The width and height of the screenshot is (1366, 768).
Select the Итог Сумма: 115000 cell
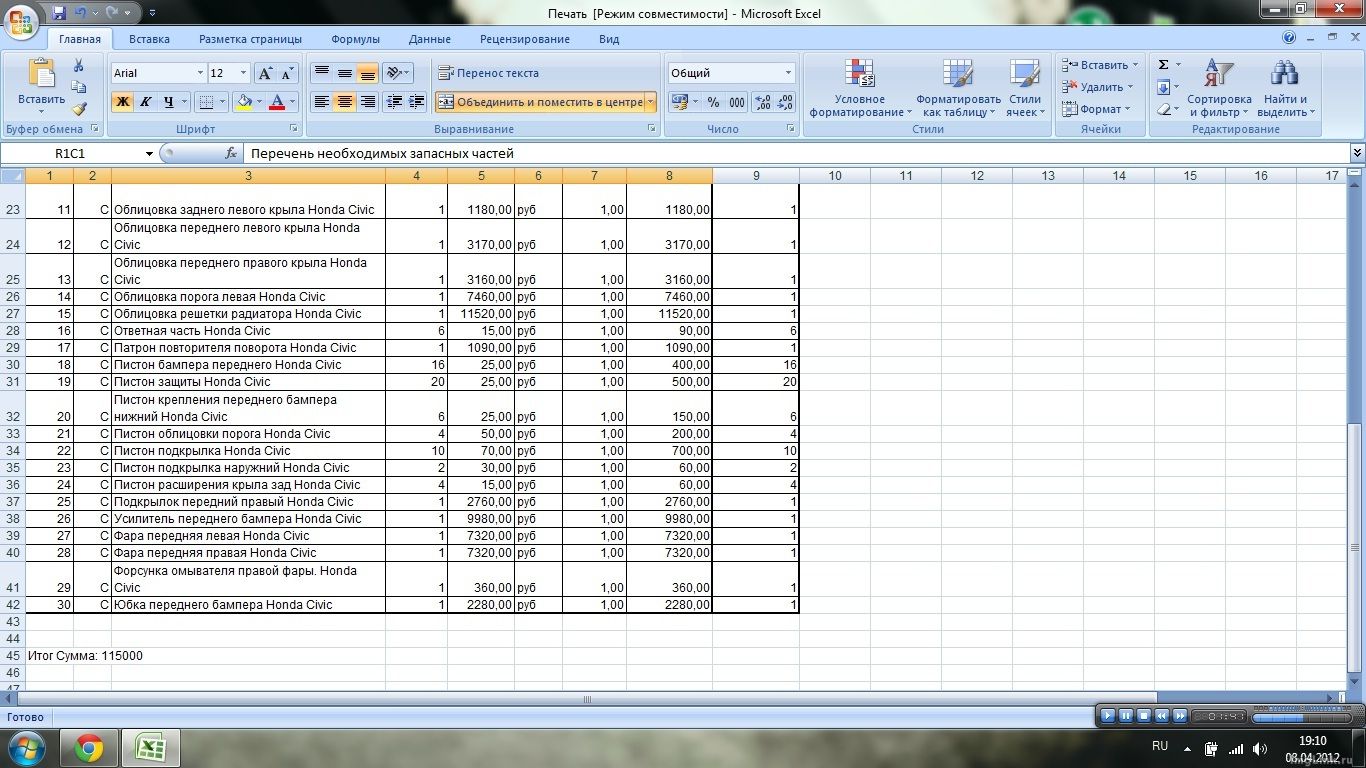(85, 656)
